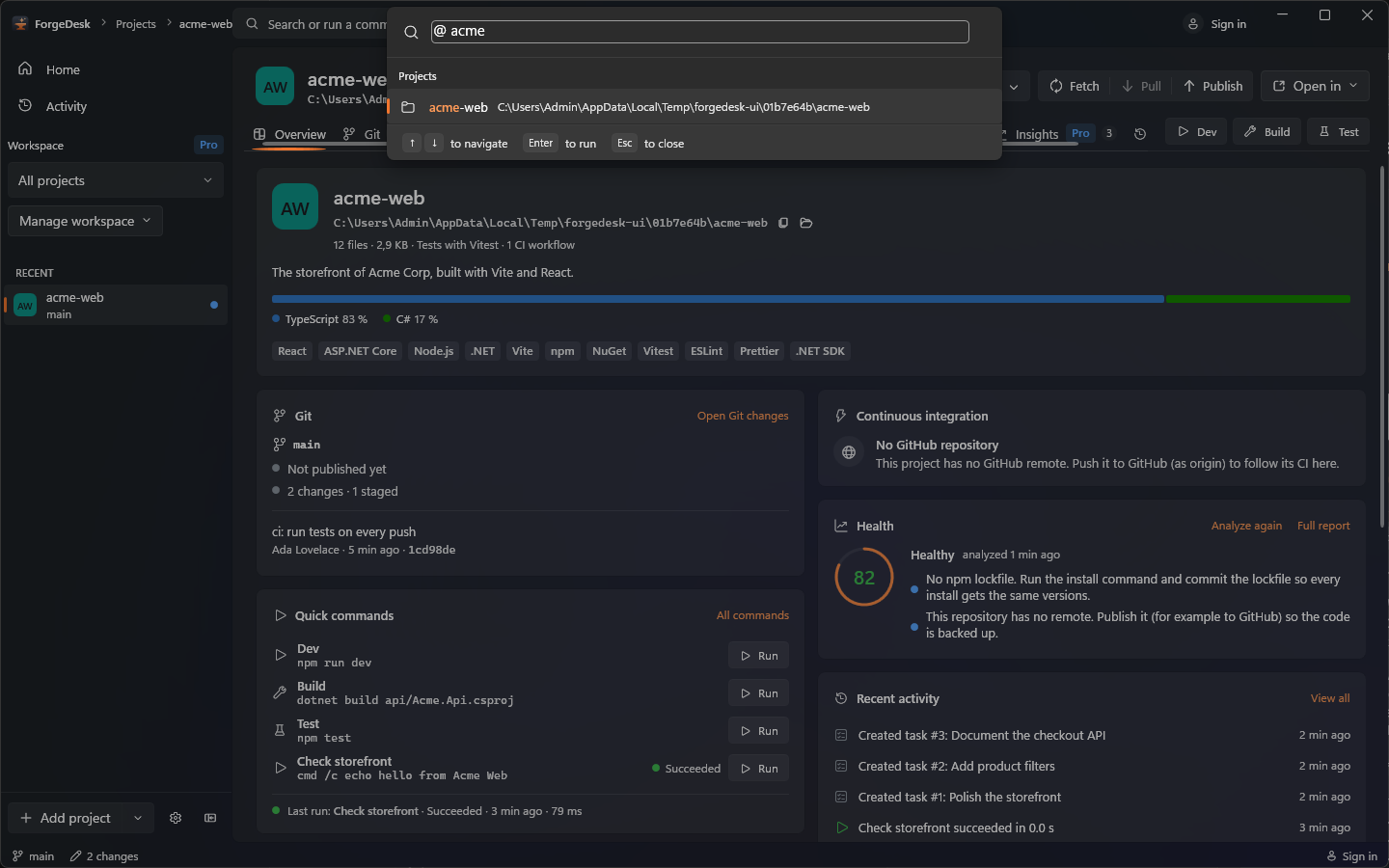Screen dimensions: 1389x868
Task: Open the 2 changes pencil indicator in status bar
Action: (x=104, y=856)
